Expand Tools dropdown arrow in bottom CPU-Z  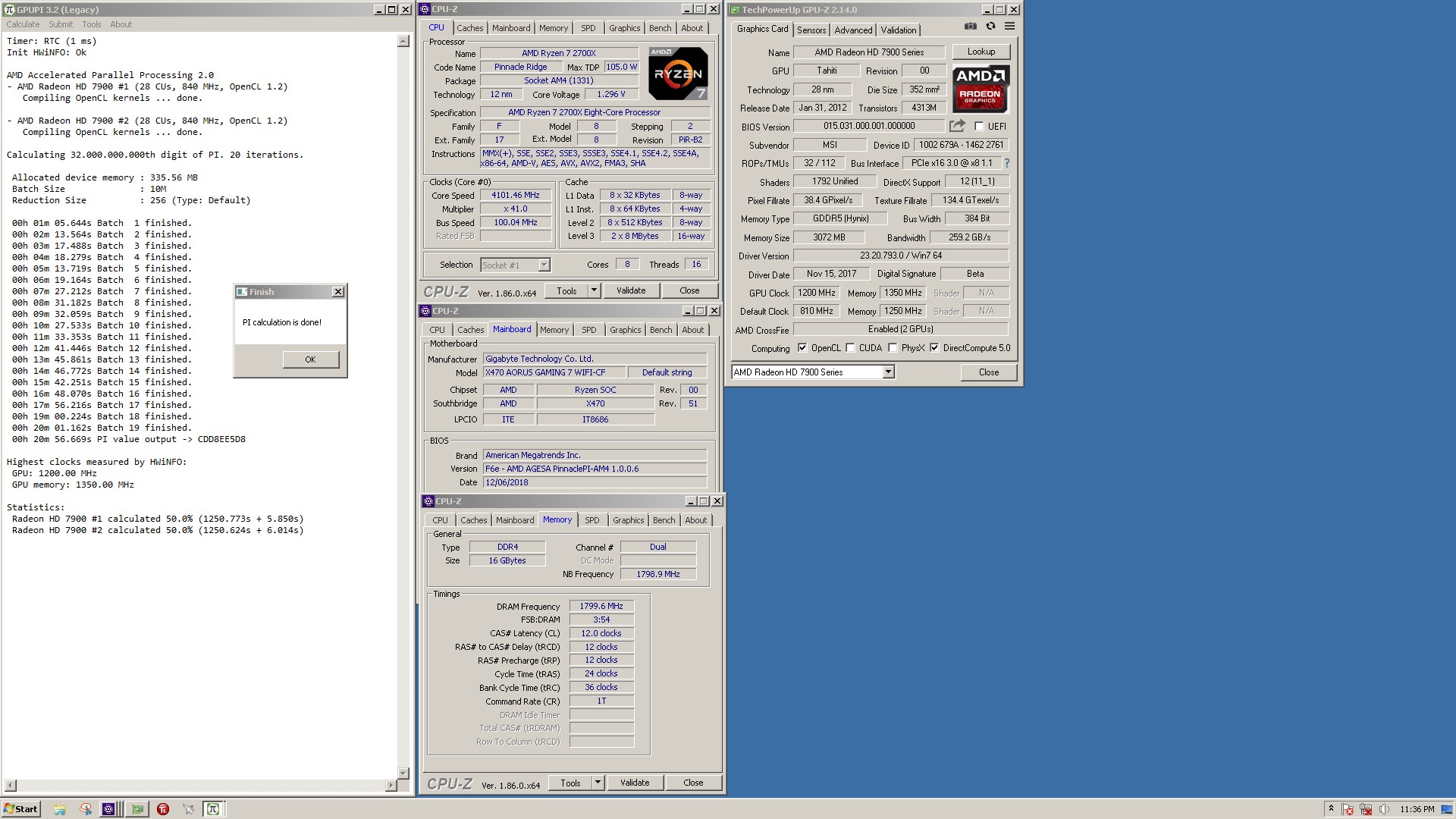click(x=598, y=783)
